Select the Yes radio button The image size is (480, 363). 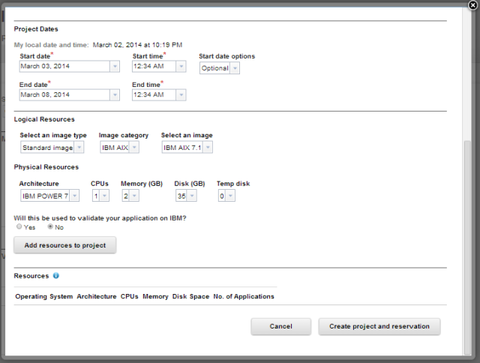19,227
